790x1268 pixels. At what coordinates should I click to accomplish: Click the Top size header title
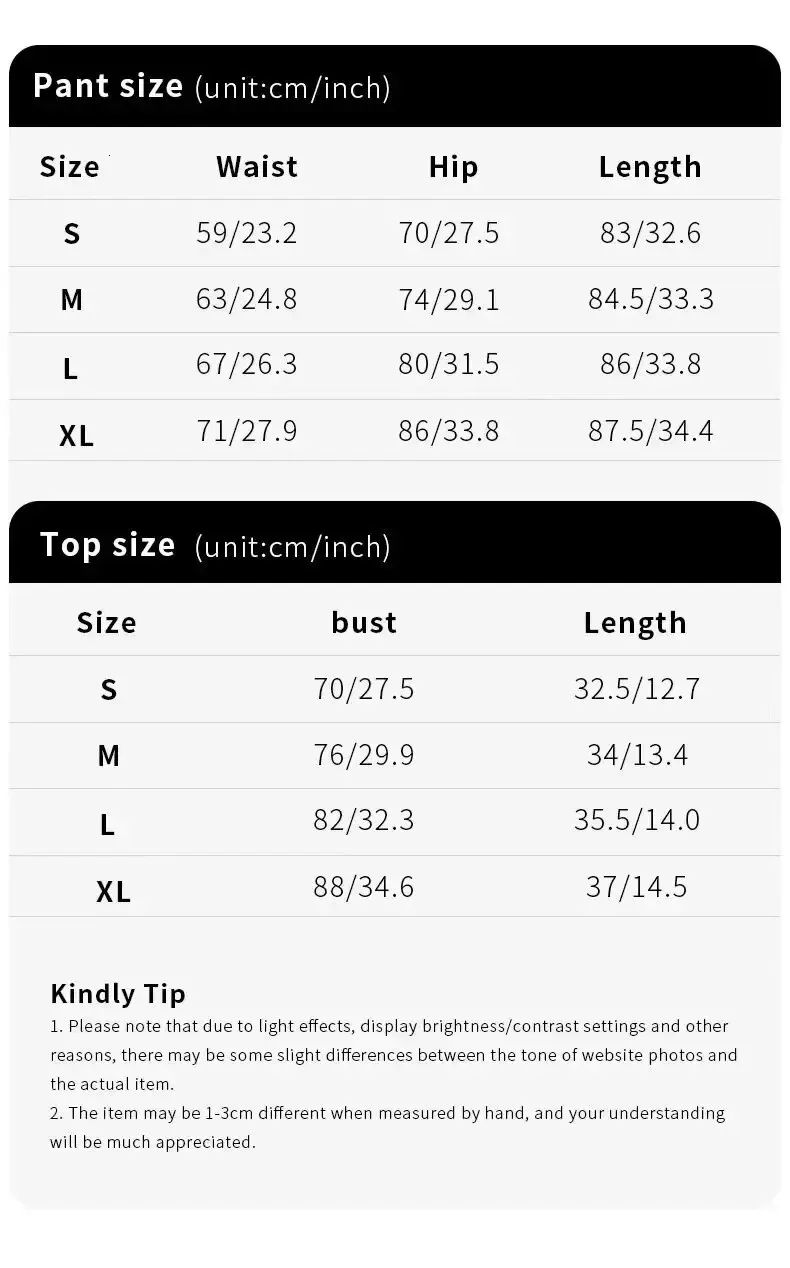107,545
